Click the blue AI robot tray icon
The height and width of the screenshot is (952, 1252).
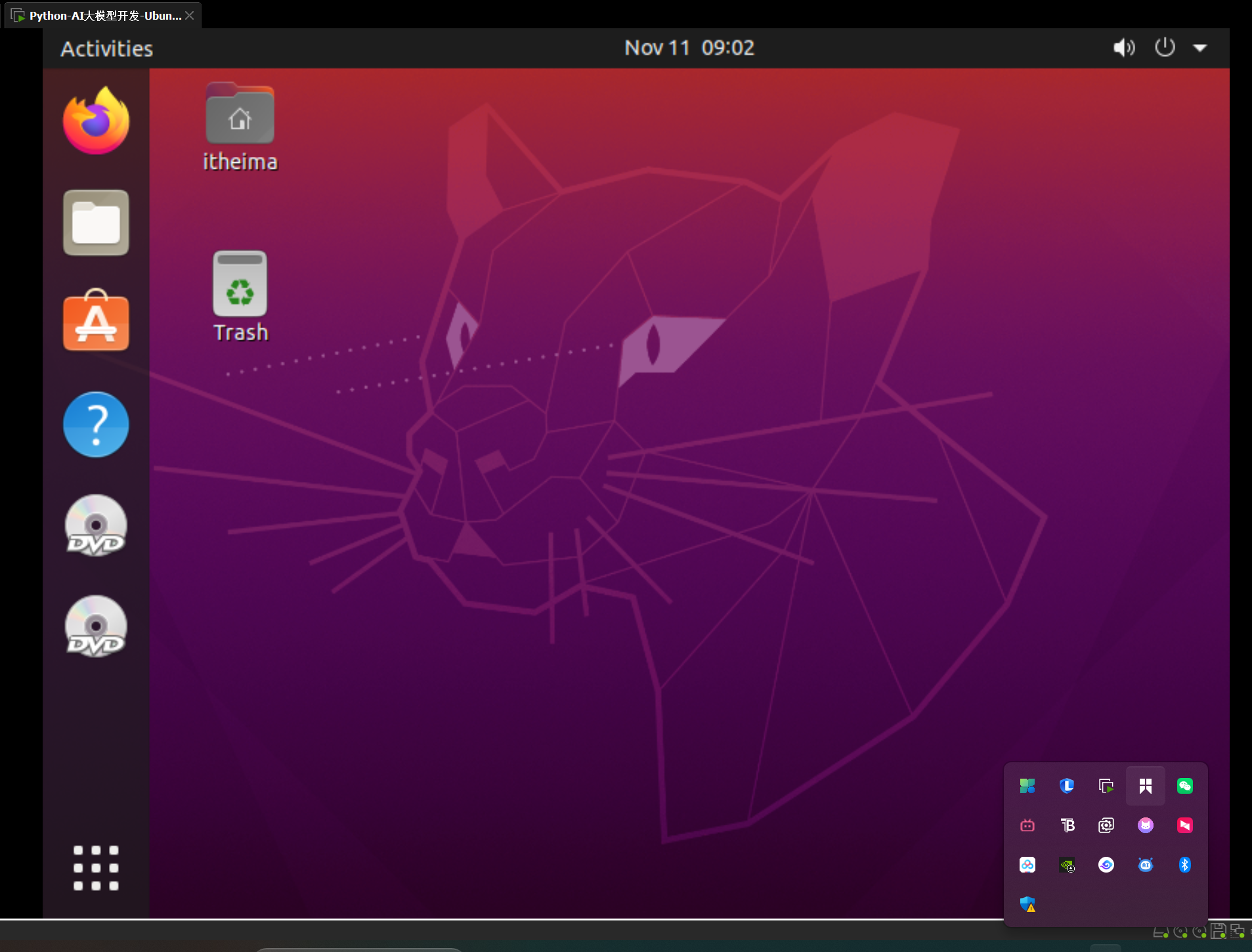pyautogui.click(x=1146, y=865)
